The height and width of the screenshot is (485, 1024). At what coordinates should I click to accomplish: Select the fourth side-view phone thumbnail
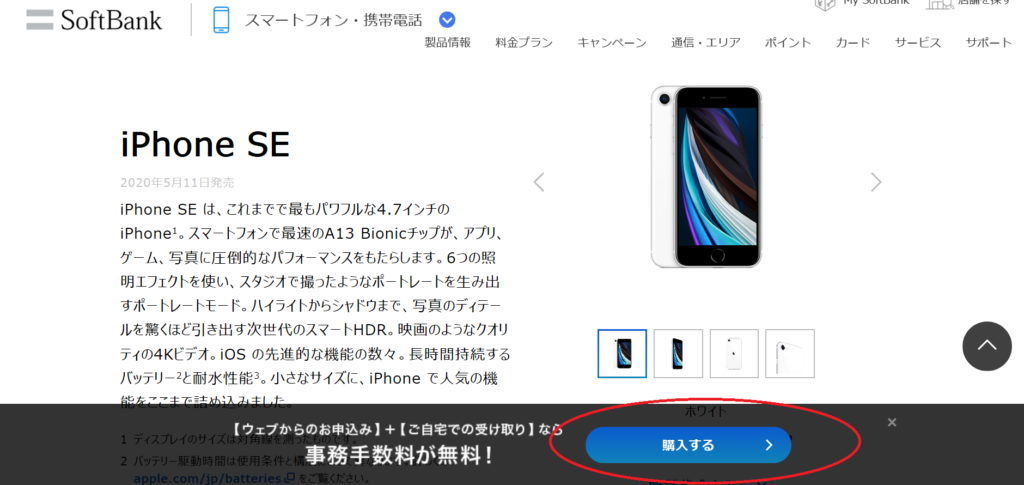(790, 353)
